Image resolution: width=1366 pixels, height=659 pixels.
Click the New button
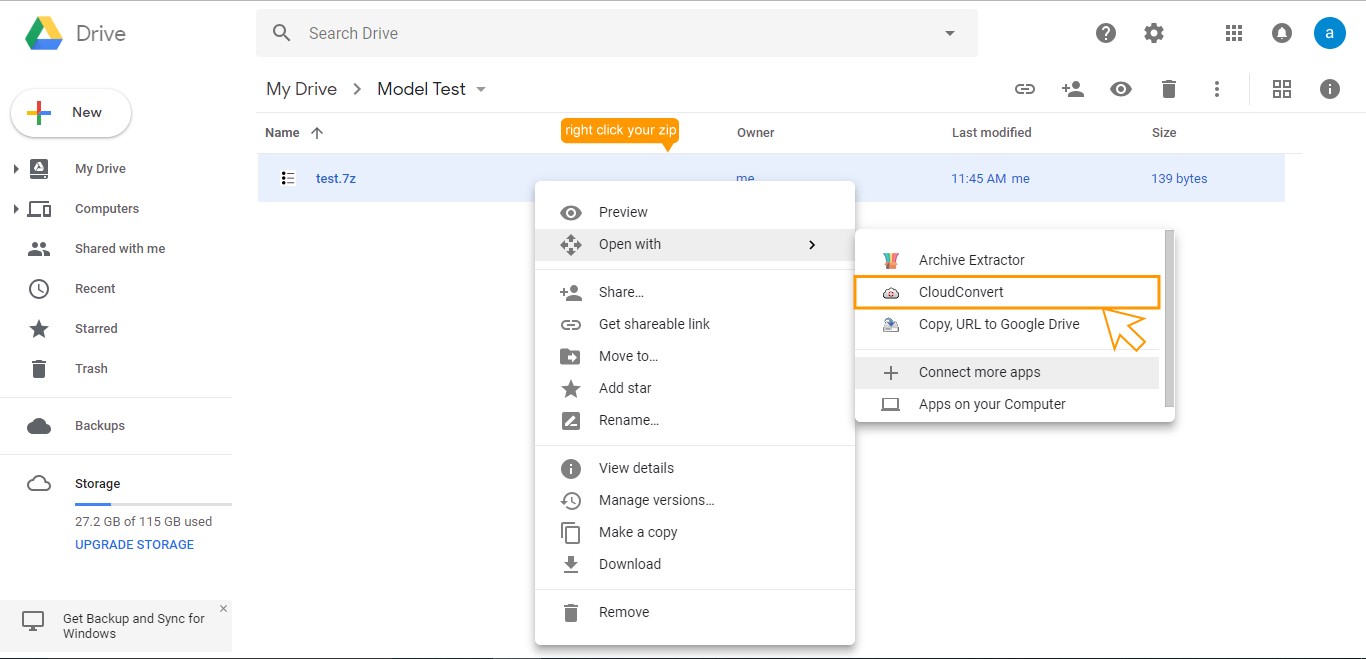71,113
